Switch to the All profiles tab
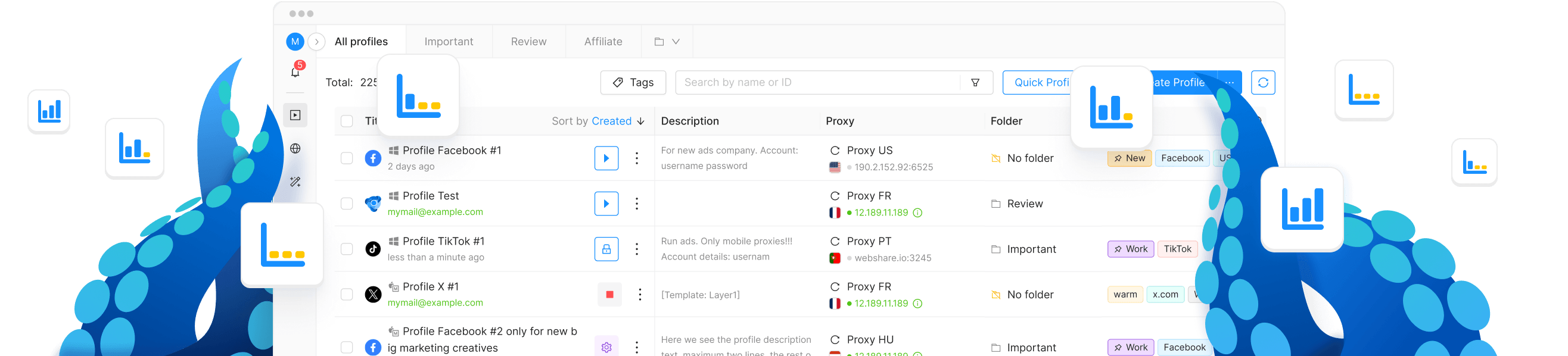Viewport: 1568px width, 356px height. [x=361, y=42]
